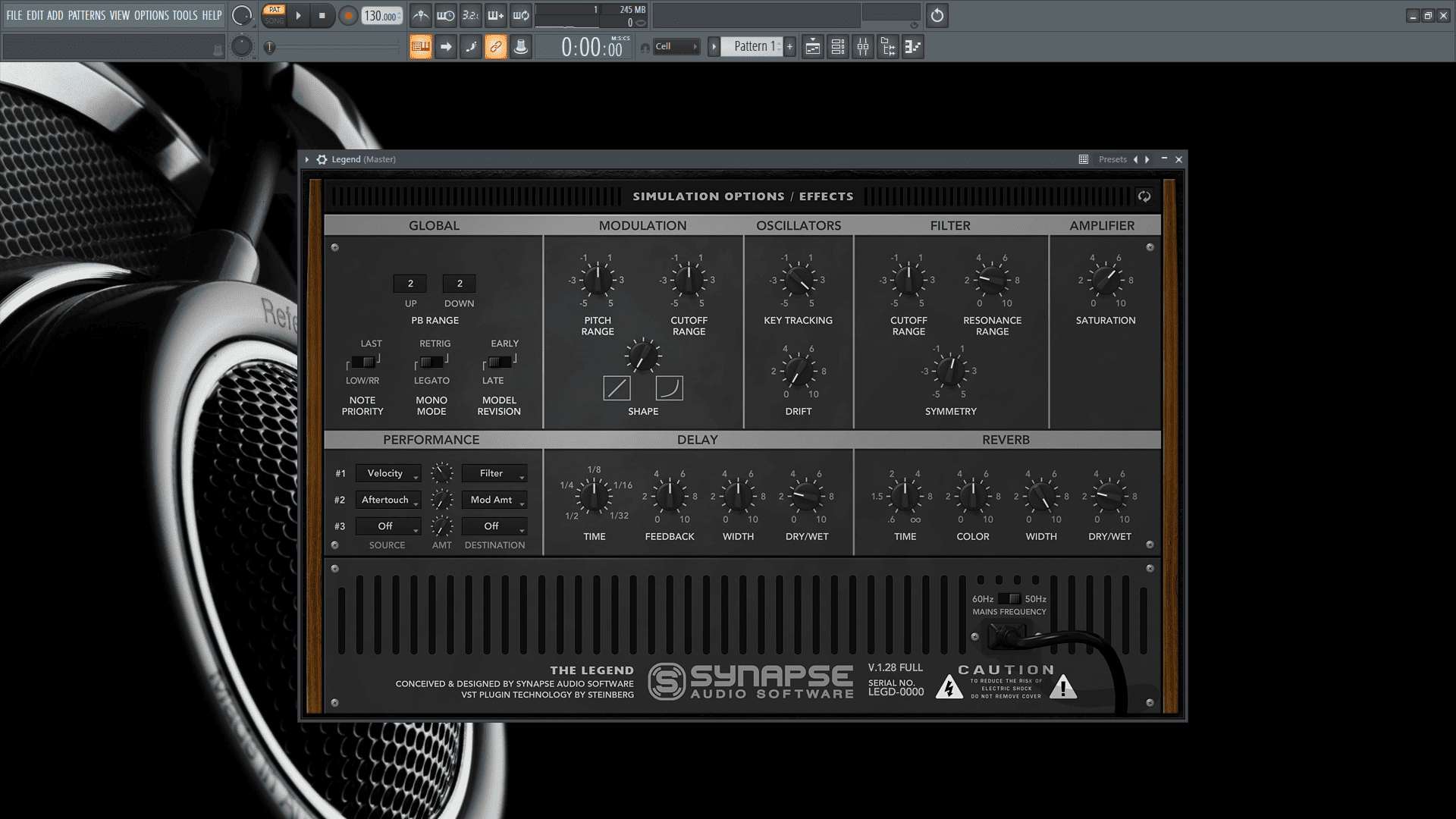
Task: Toggle wait for input before recording
Action: (x=446, y=15)
